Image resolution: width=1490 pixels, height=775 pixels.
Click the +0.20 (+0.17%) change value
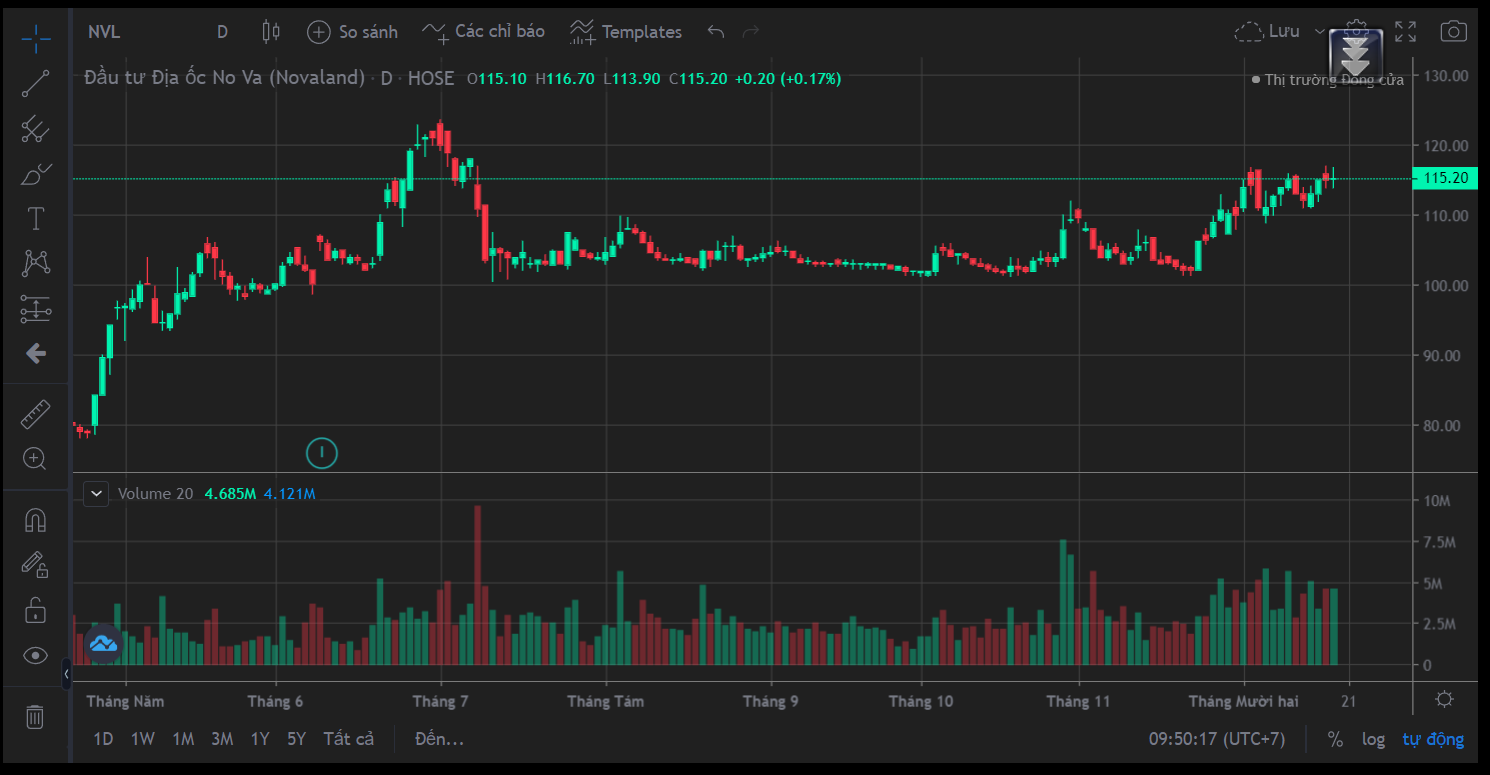(788, 78)
